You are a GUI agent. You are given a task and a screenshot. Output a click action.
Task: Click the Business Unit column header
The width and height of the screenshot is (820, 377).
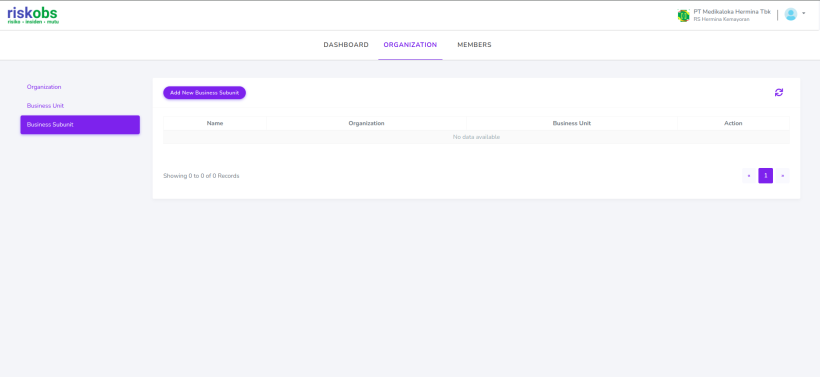(572, 123)
